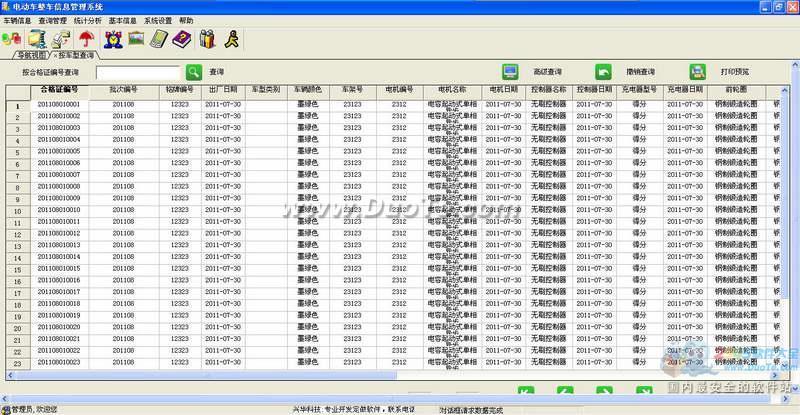Click the request-complete message in status bar

tap(471, 410)
